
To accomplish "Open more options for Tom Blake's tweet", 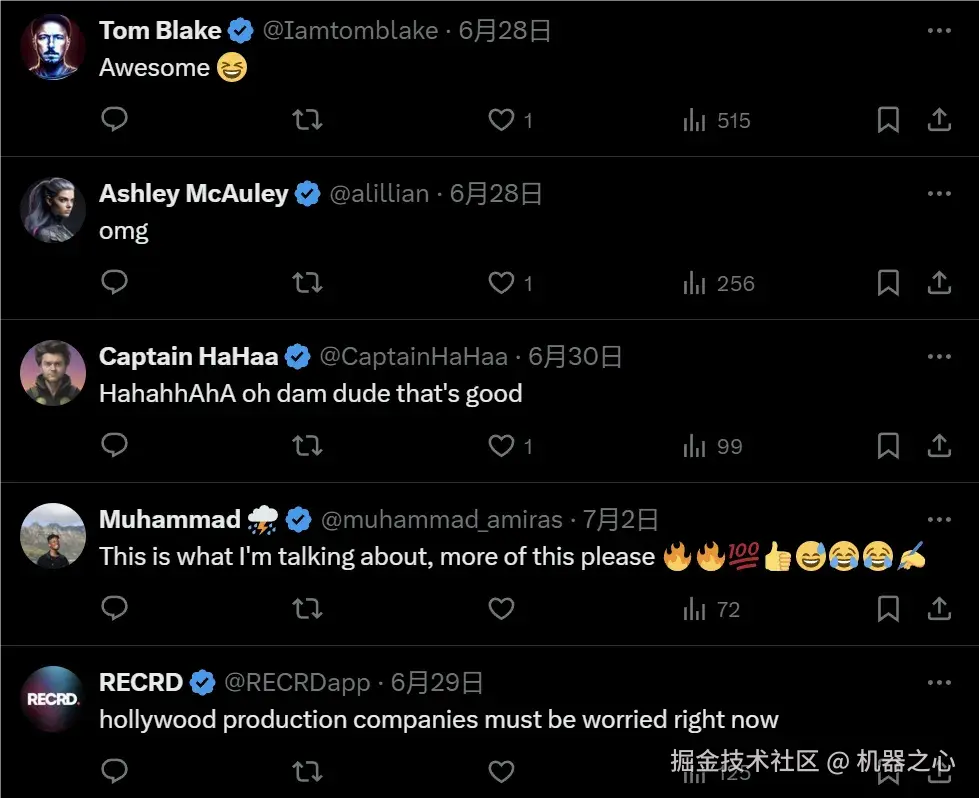I will coord(939,31).
